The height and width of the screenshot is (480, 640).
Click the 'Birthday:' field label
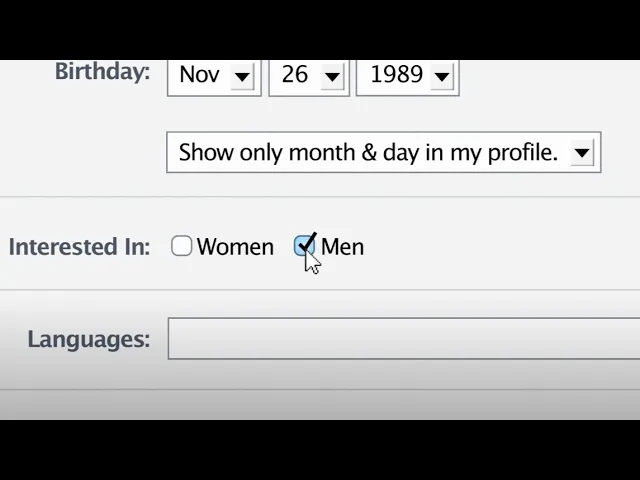(x=102, y=72)
